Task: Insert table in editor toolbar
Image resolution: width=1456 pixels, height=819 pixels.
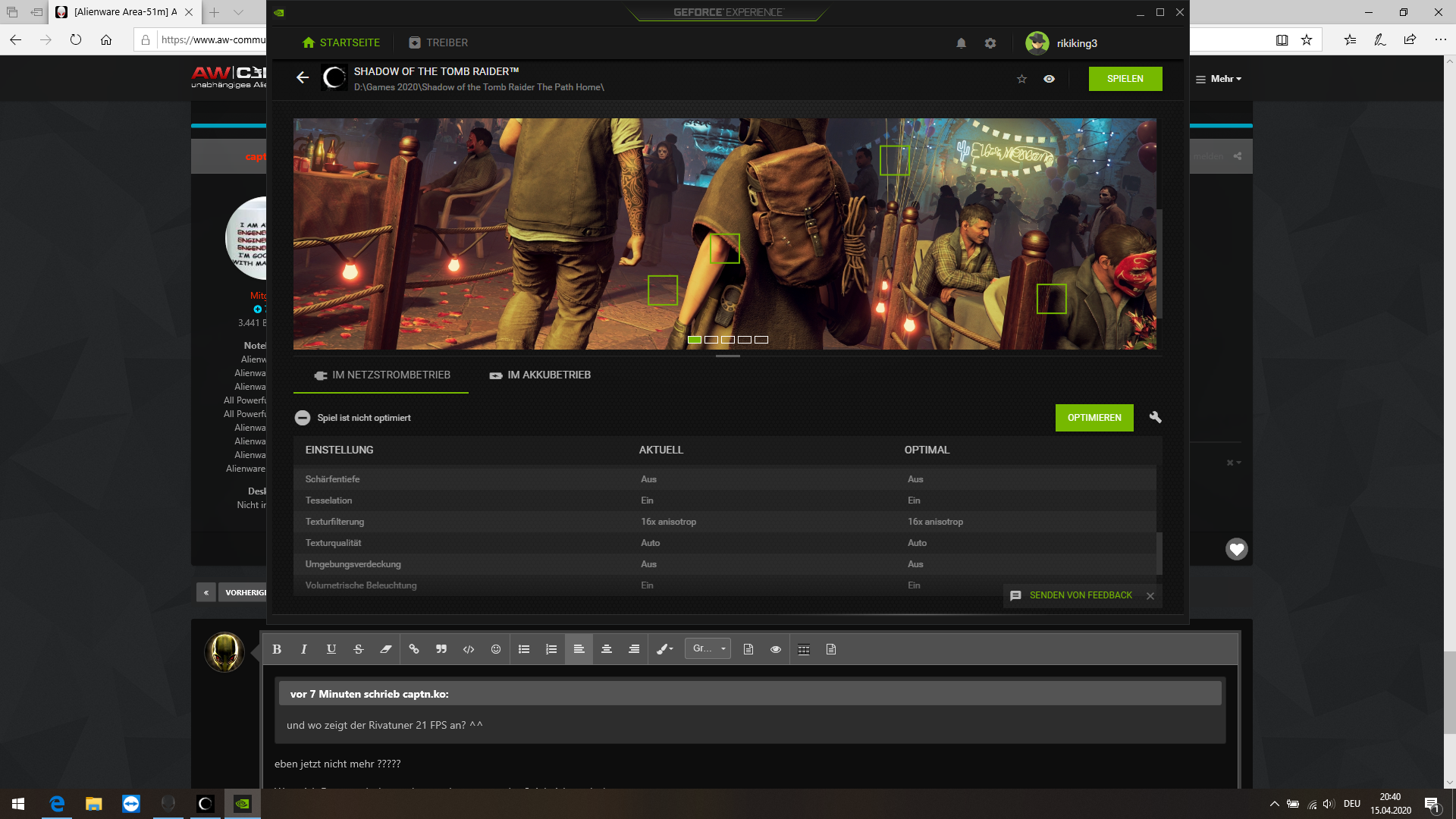Action: click(x=804, y=649)
